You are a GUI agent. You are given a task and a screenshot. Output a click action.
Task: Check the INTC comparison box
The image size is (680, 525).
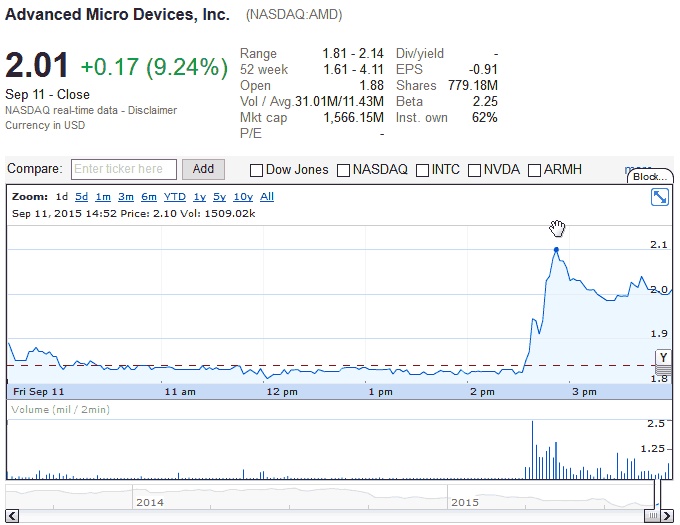(422, 170)
